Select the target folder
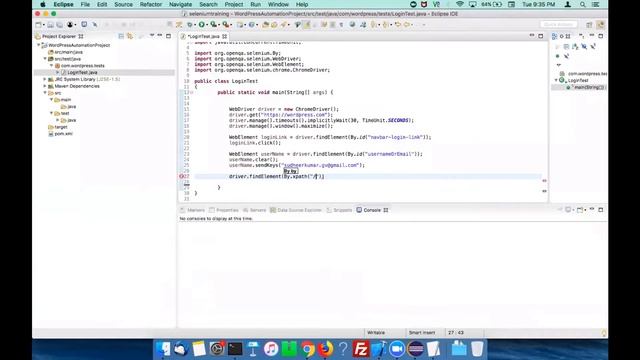The height and width of the screenshot is (360, 640). (60, 127)
